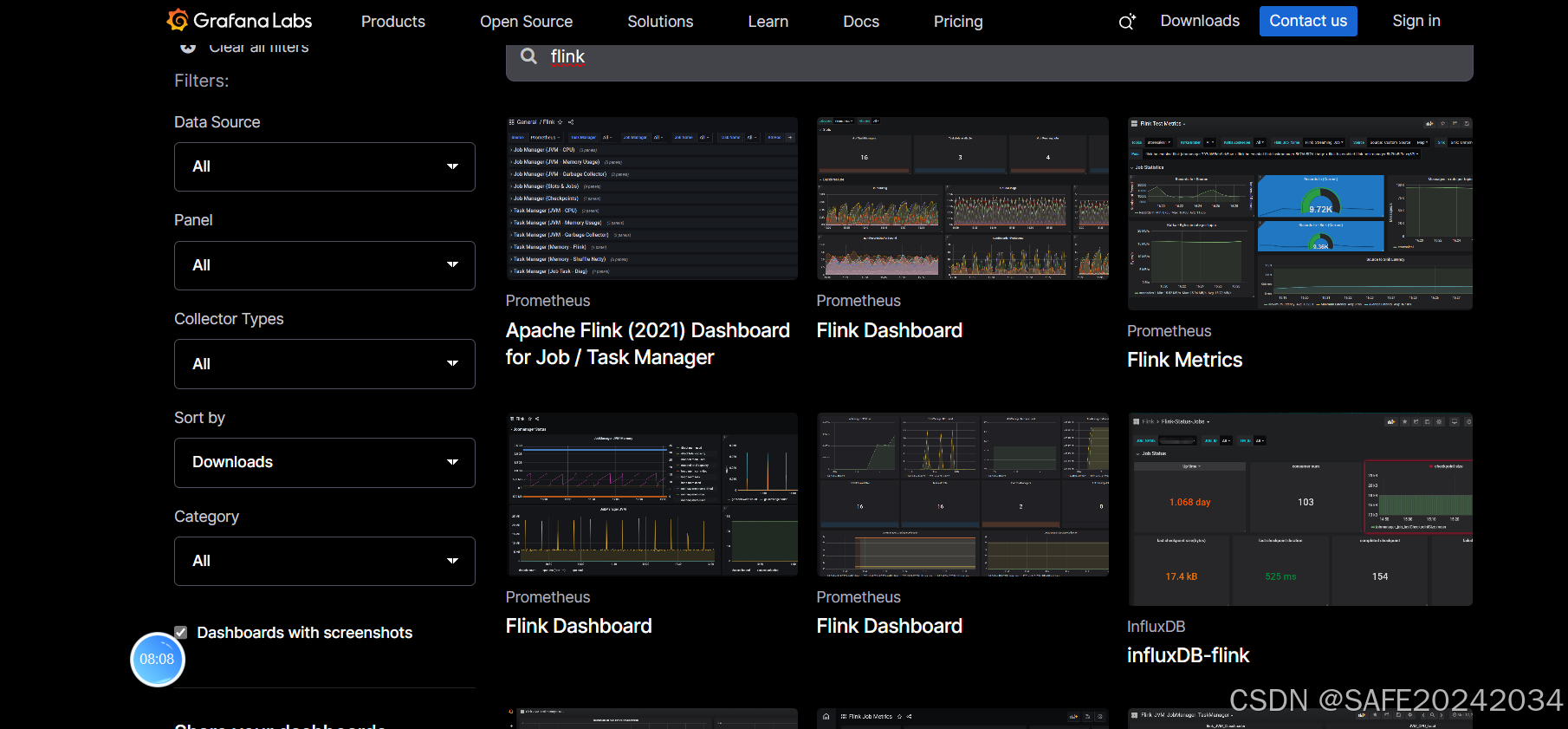Go to Docs in navigation

point(861,22)
